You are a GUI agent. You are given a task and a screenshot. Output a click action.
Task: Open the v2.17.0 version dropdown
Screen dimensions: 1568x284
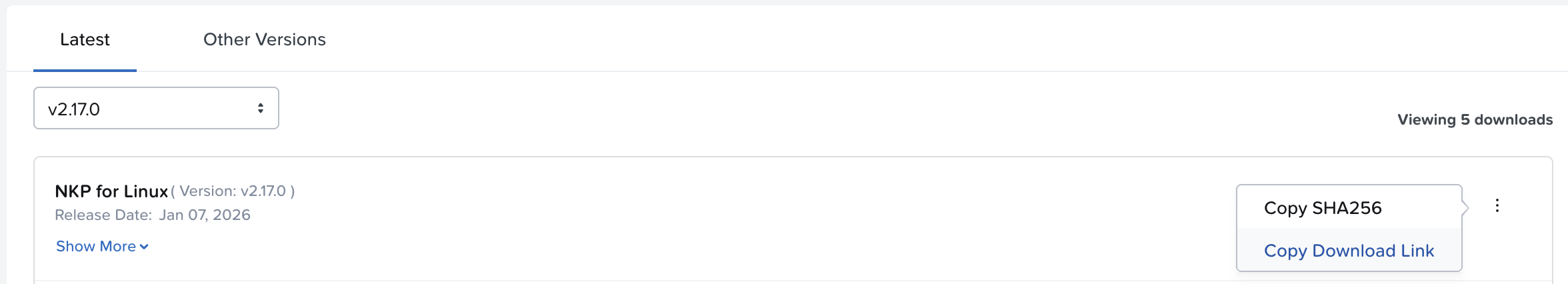(x=156, y=108)
